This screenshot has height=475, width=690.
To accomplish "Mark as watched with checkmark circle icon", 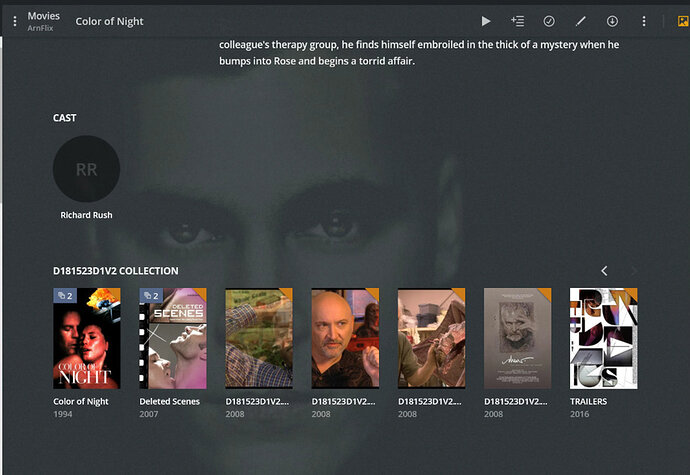I will tap(549, 21).
